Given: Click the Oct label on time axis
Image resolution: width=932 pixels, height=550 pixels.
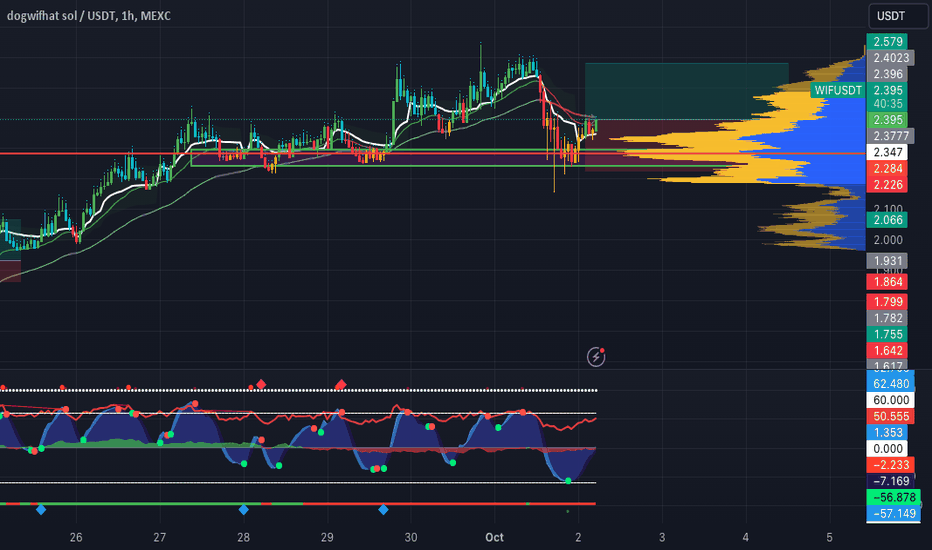Looking at the screenshot, I should coord(494,538).
